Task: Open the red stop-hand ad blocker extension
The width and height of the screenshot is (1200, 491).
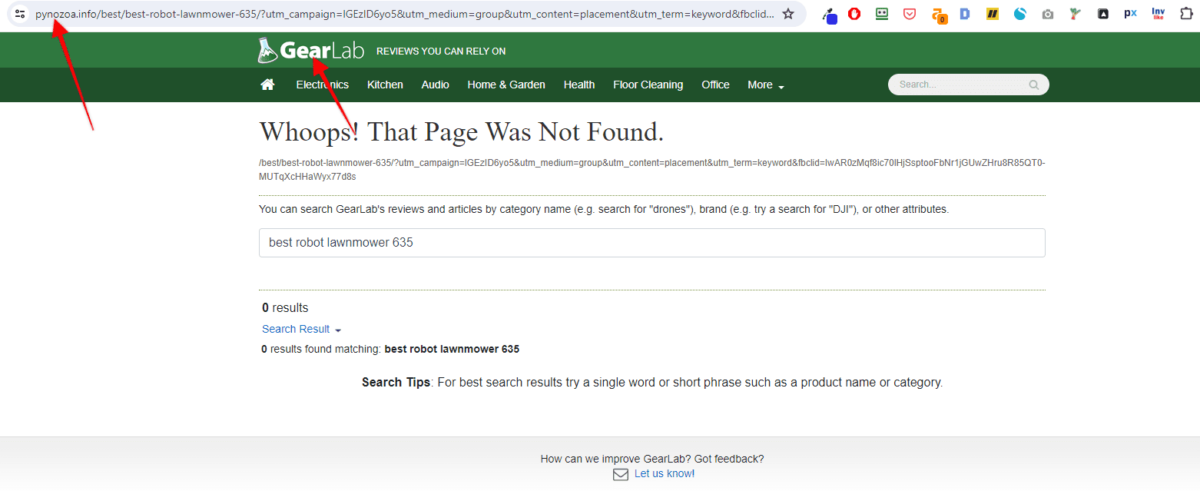Action: pos(854,14)
